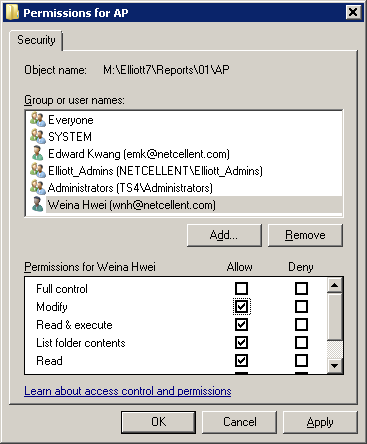
Task: Uncheck Allow for Modify
Action: point(241,306)
